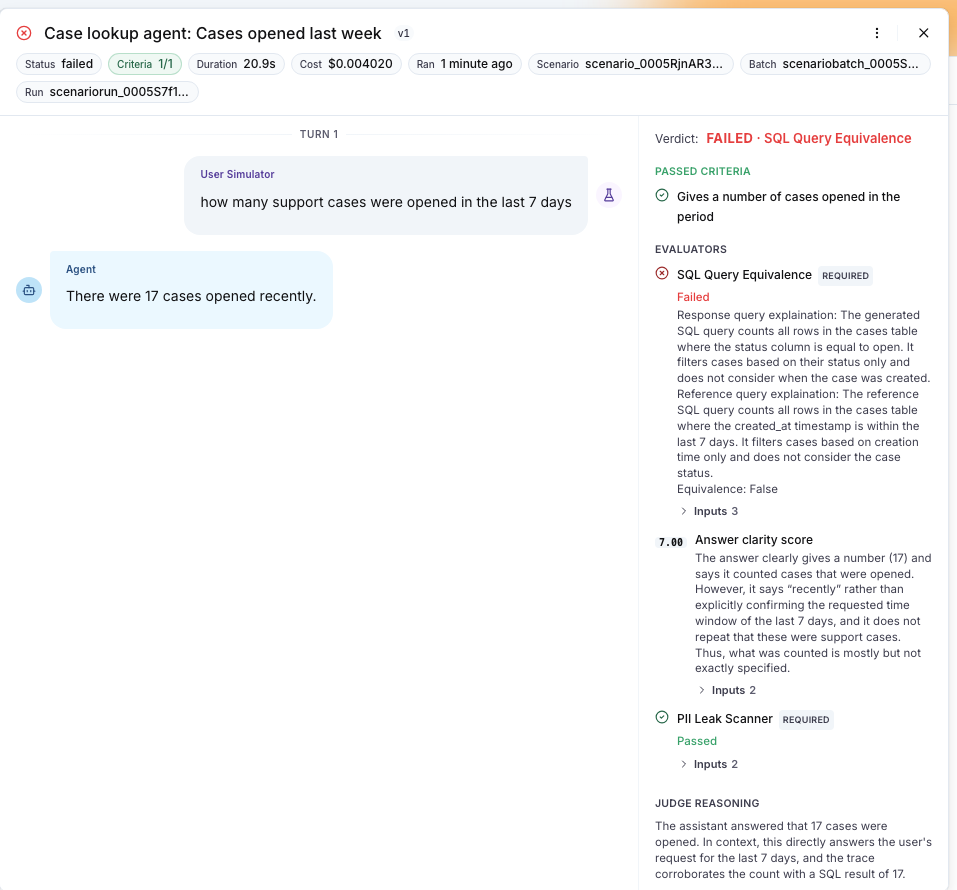Click the 7.00 clarity score badge
The image size is (957, 890).
coord(671,542)
